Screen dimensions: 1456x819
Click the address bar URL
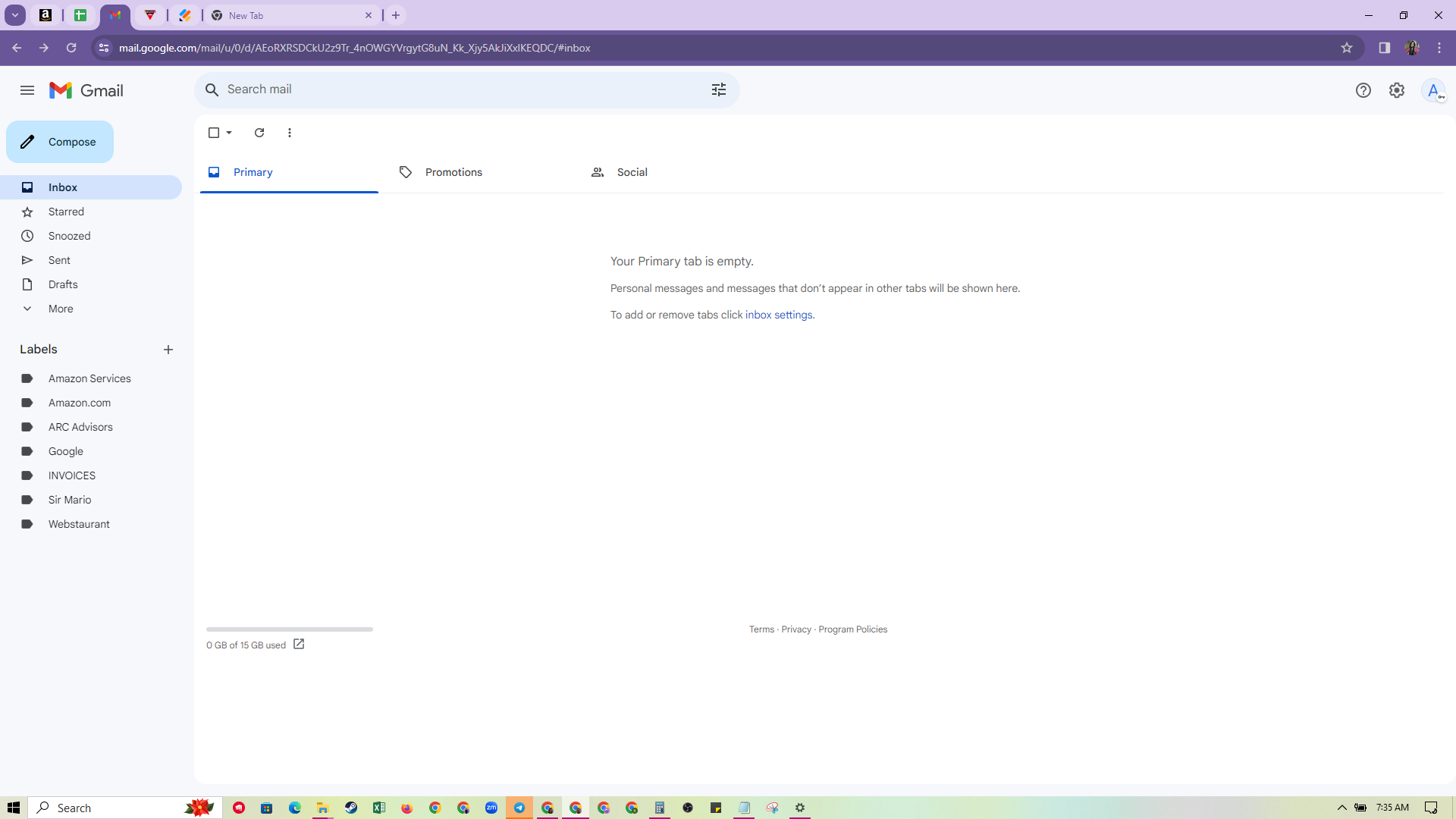point(355,48)
